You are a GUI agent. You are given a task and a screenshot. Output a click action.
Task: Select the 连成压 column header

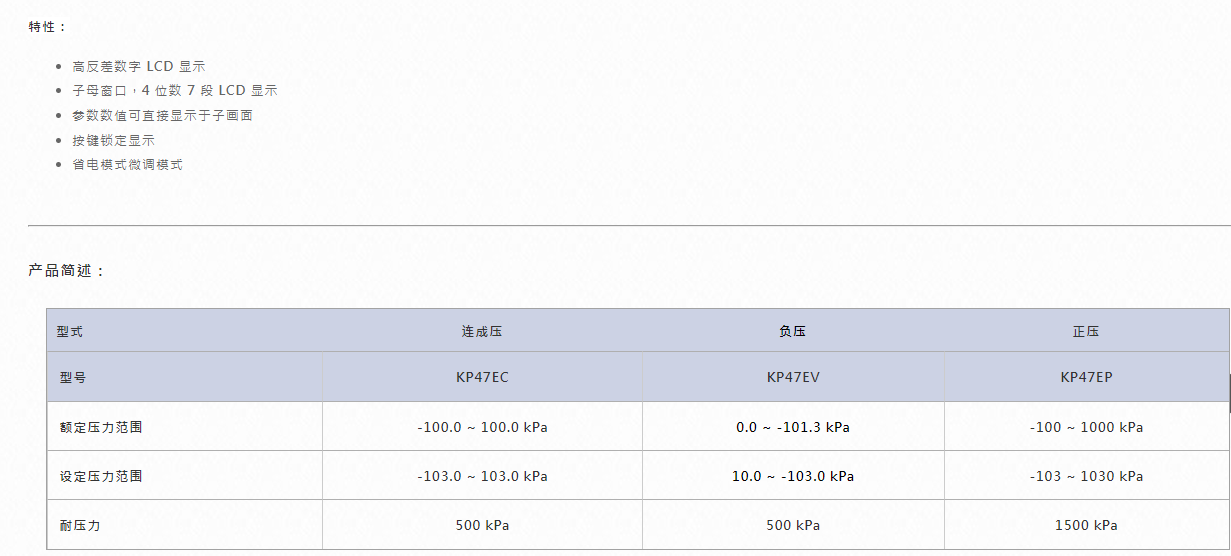(x=482, y=331)
